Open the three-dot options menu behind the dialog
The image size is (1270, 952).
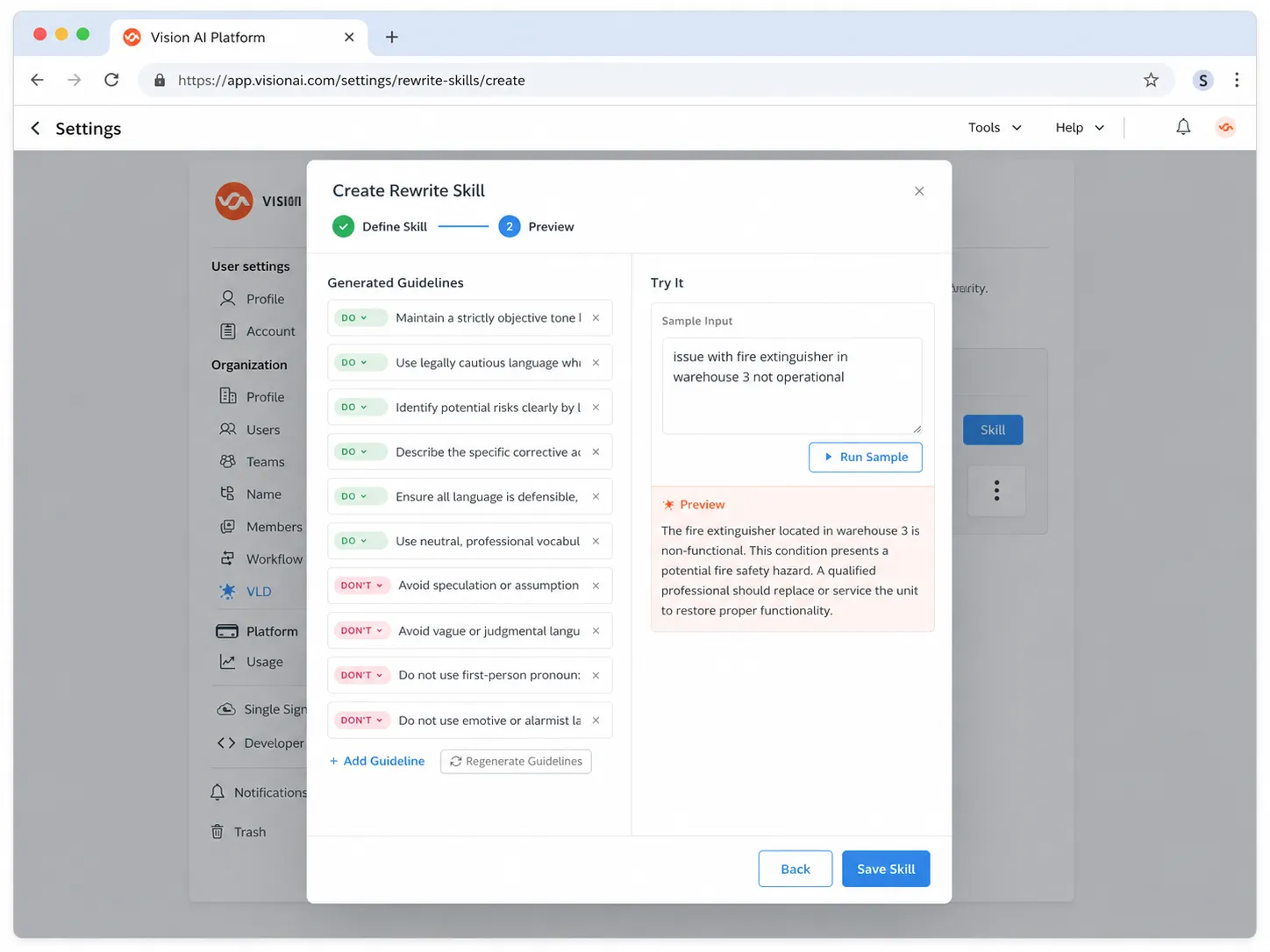(996, 491)
